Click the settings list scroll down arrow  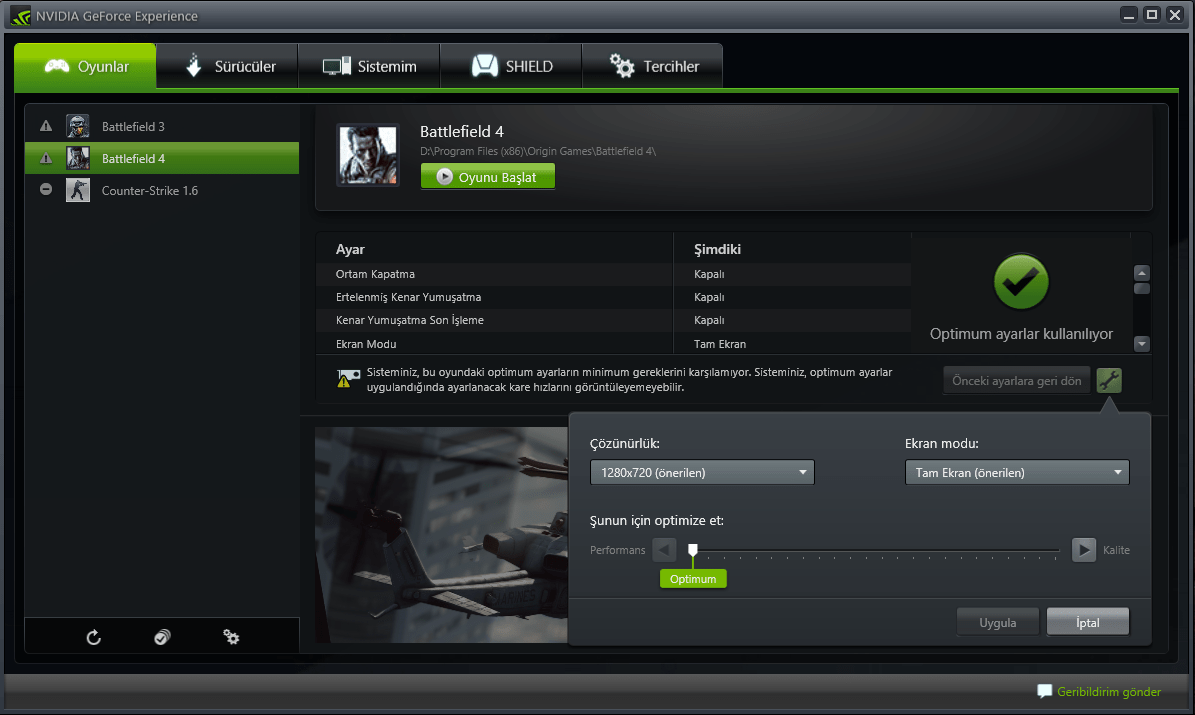point(1142,344)
